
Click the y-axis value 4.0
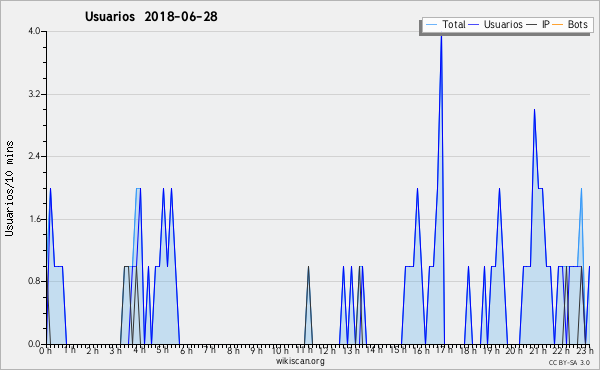click(34, 31)
